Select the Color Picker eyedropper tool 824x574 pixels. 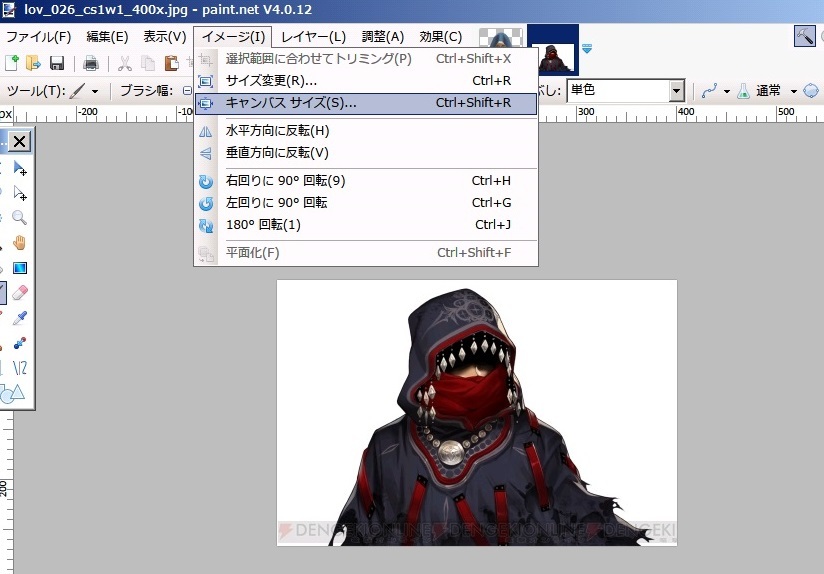pyautogui.click(x=19, y=318)
